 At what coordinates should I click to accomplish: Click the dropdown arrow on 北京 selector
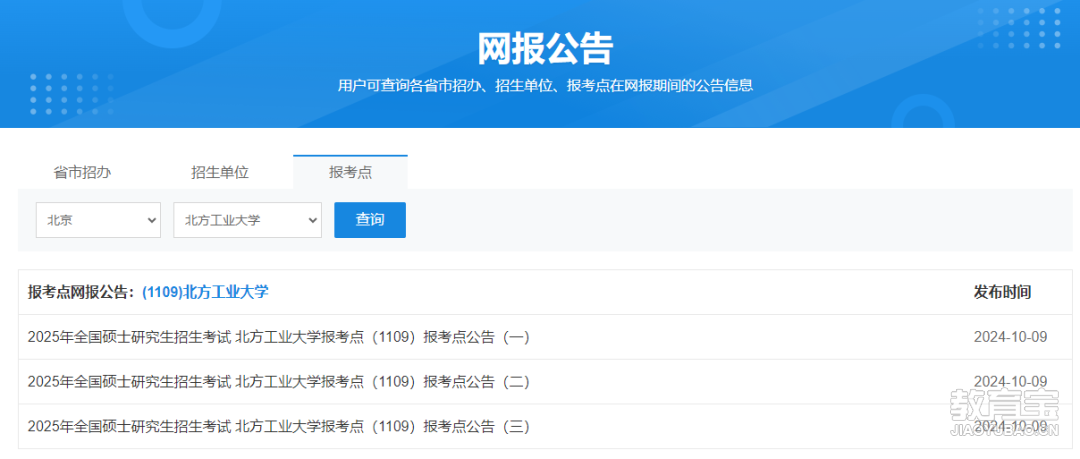pos(152,220)
